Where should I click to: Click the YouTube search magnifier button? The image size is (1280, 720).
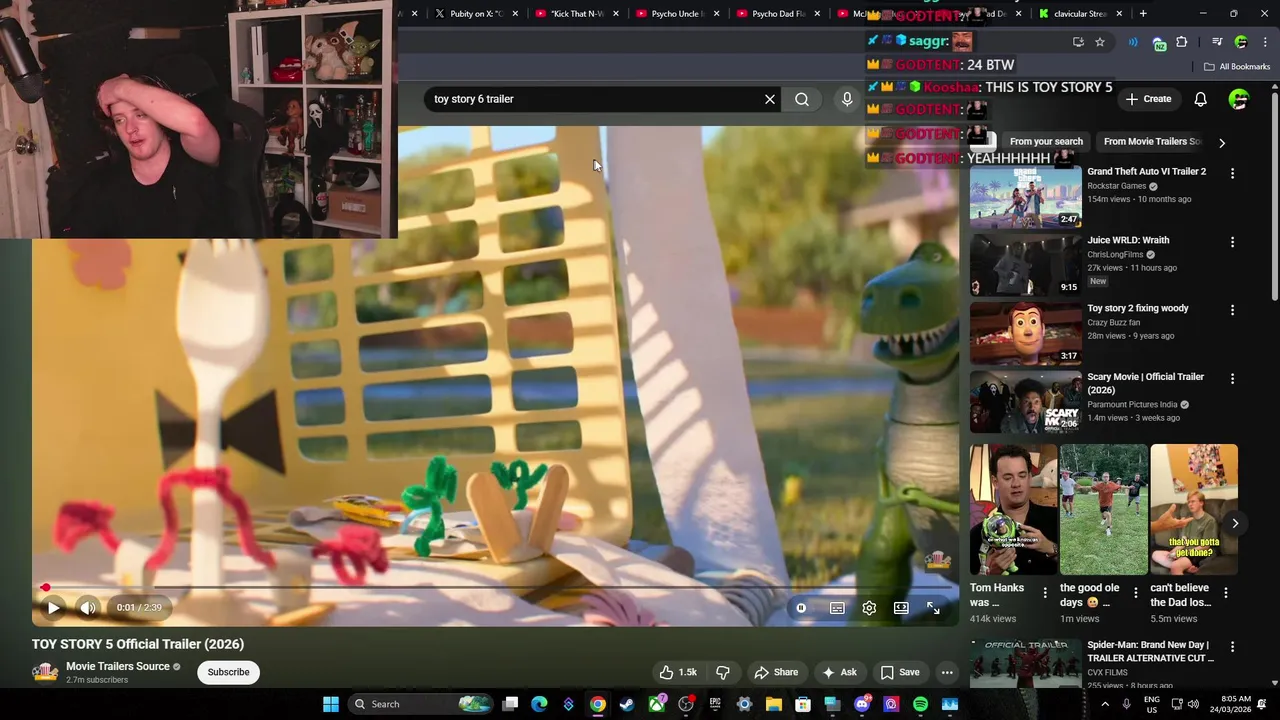(802, 99)
